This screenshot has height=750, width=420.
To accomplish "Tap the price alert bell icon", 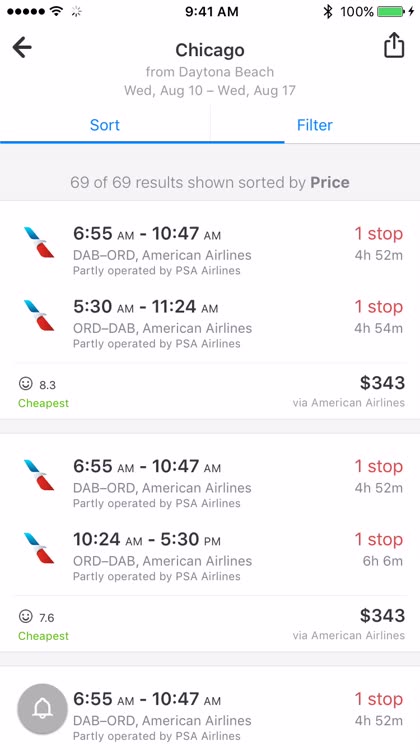I will [42, 709].
